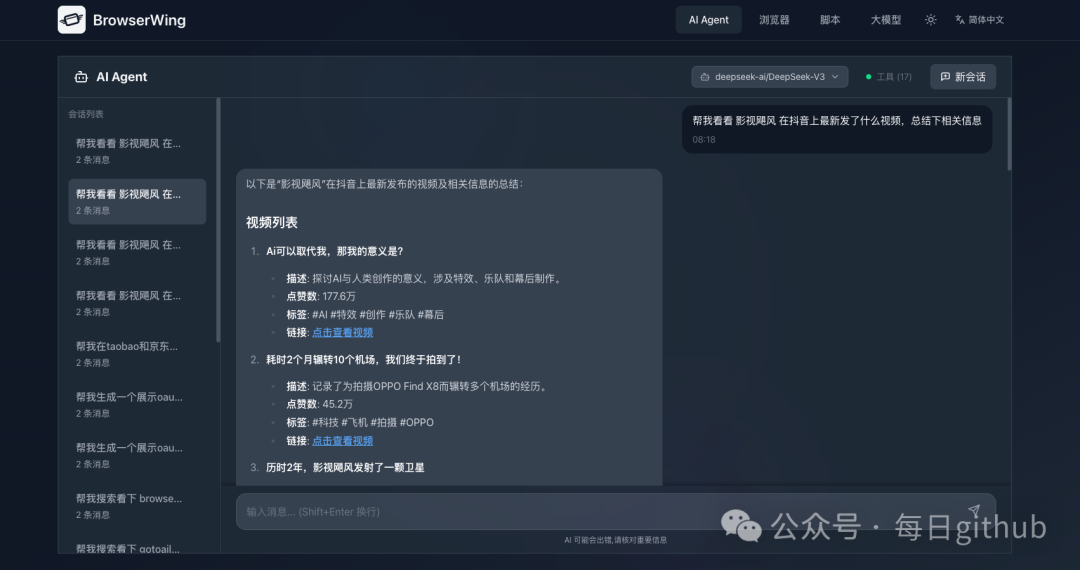Click the conversation list scrollbar

pyautogui.click(x=218, y=220)
